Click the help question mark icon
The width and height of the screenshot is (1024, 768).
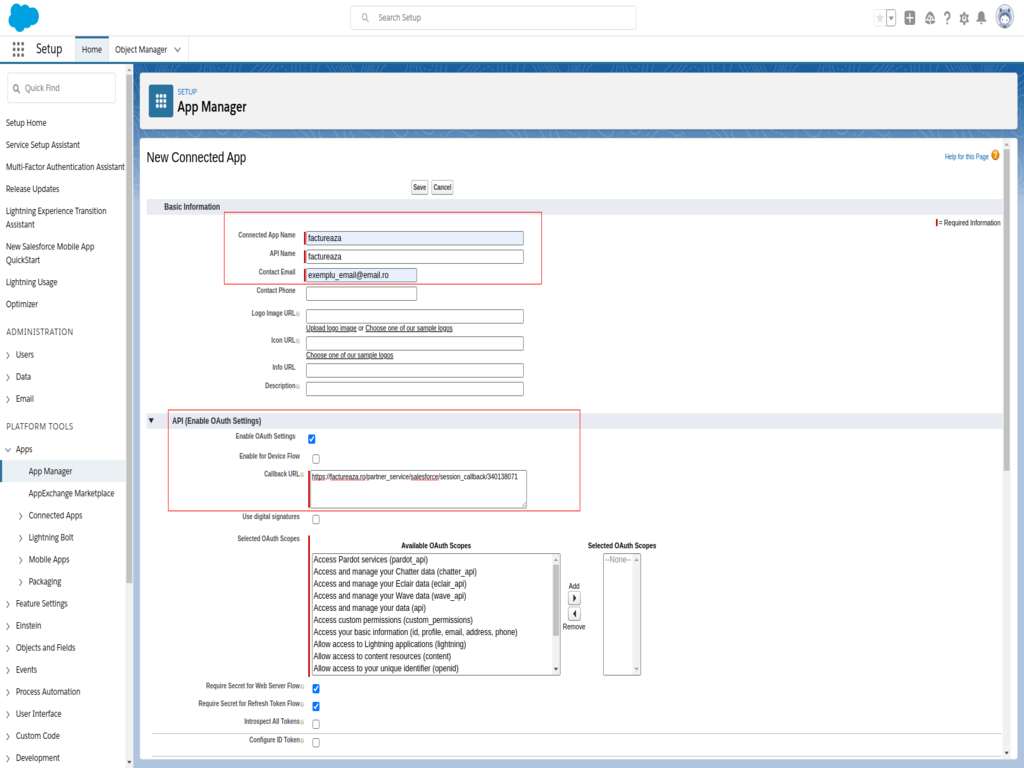(947, 18)
